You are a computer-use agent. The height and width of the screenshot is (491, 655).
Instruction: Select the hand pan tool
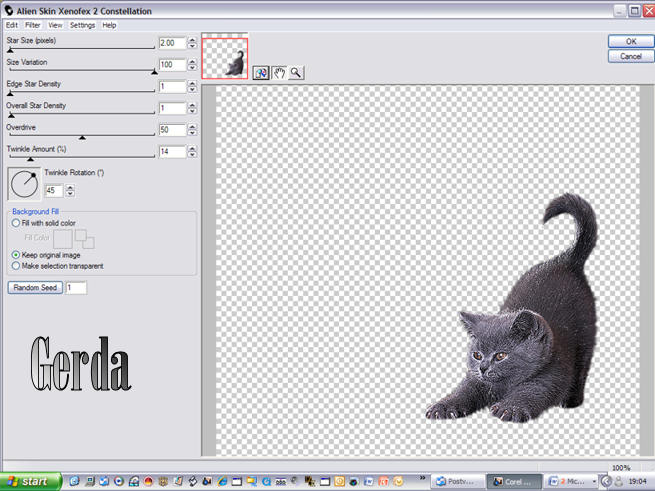[x=279, y=73]
